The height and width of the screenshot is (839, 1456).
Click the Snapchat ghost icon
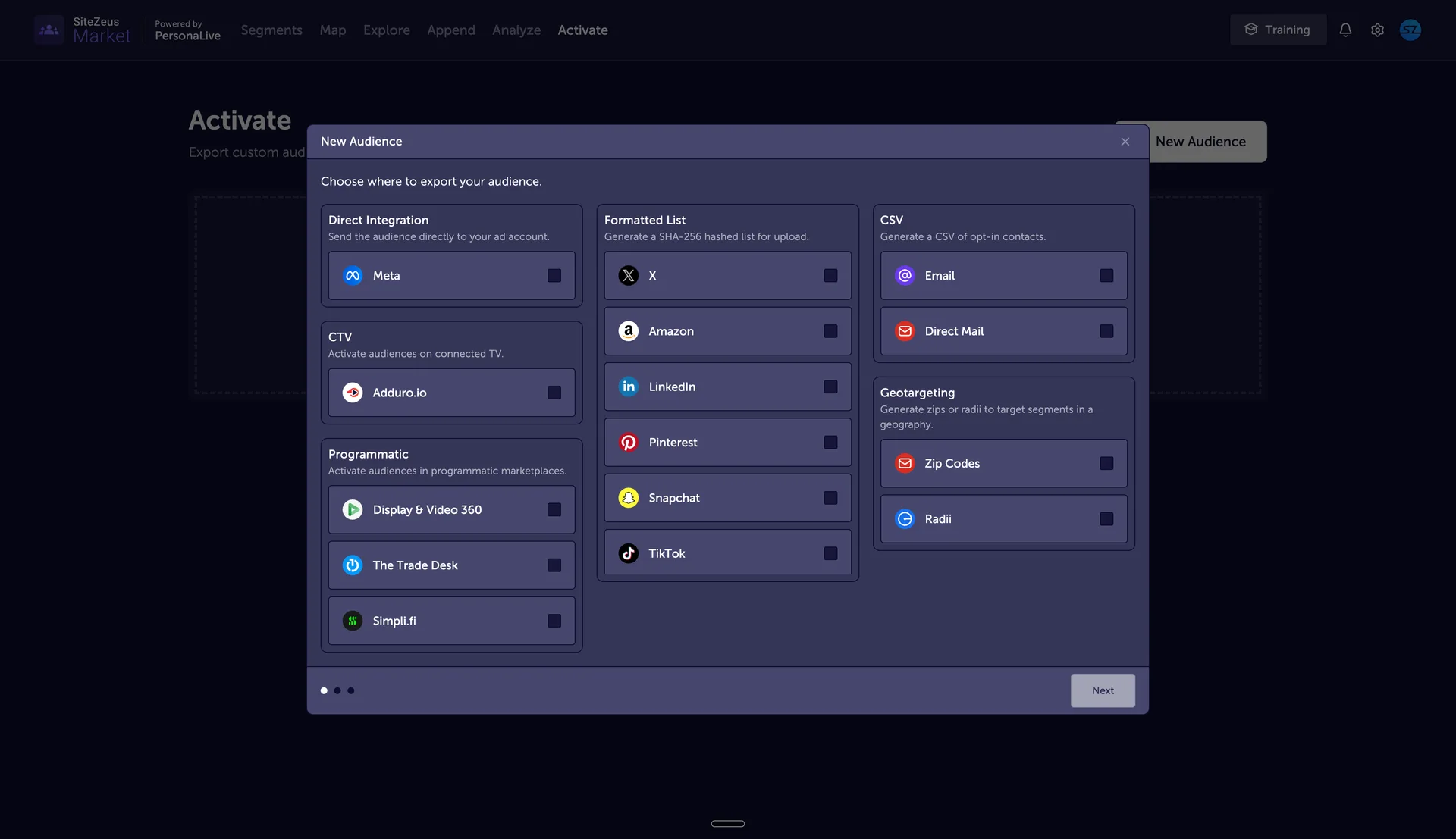[x=629, y=498]
